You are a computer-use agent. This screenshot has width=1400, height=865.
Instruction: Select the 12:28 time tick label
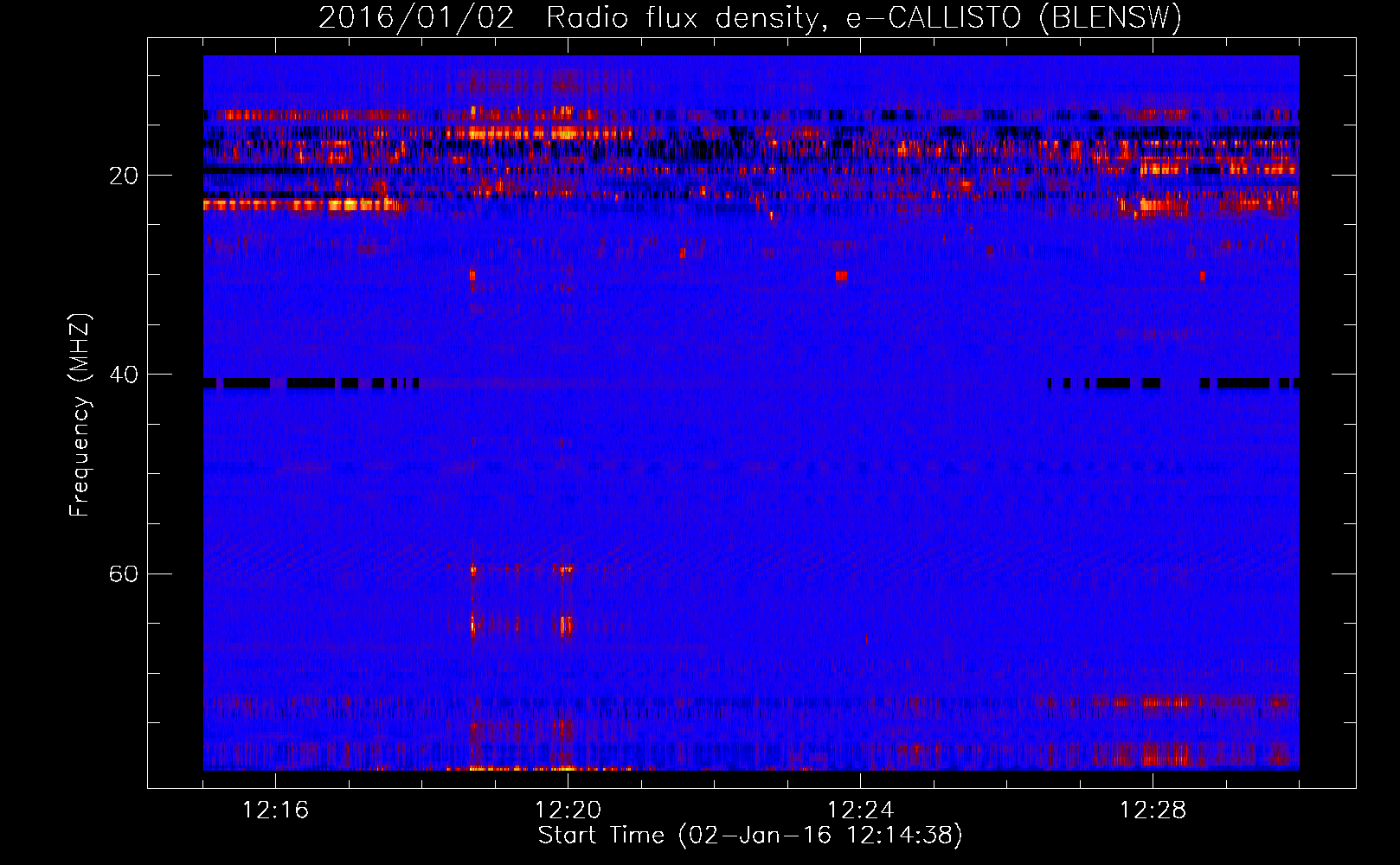pyautogui.click(x=1153, y=811)
